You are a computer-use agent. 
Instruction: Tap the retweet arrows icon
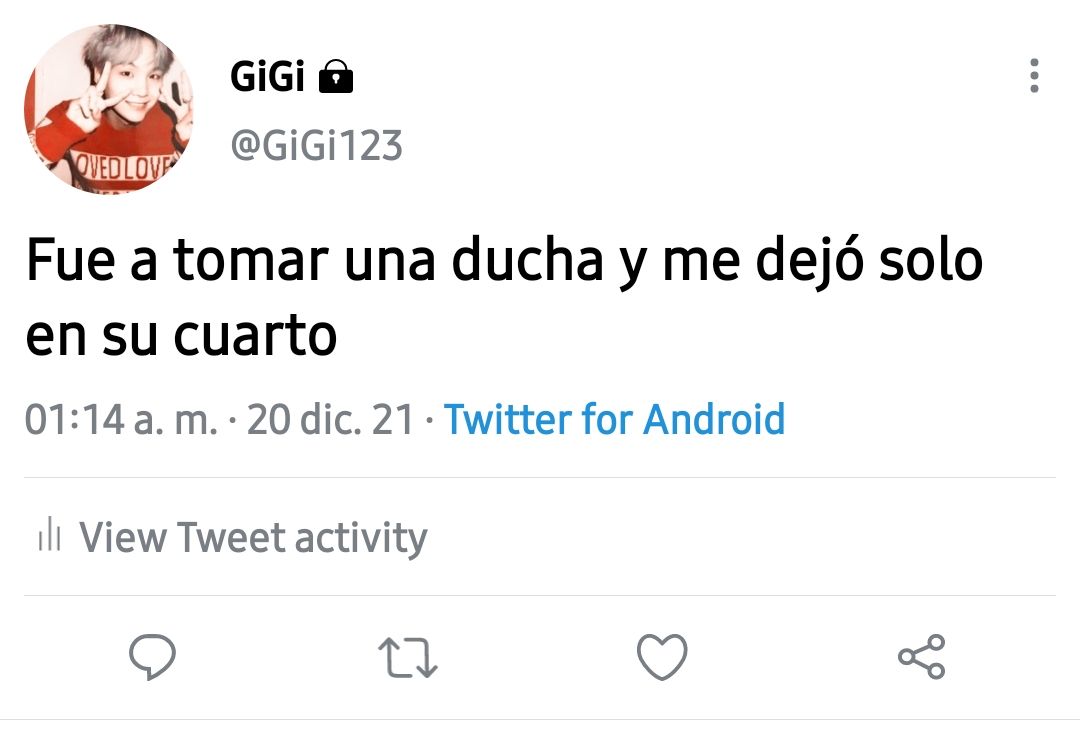coord(408,658)
